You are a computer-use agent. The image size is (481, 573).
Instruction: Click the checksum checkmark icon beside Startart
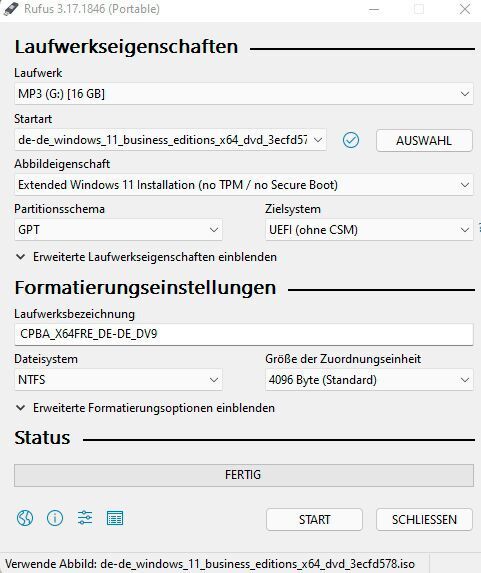click(351, 140)
